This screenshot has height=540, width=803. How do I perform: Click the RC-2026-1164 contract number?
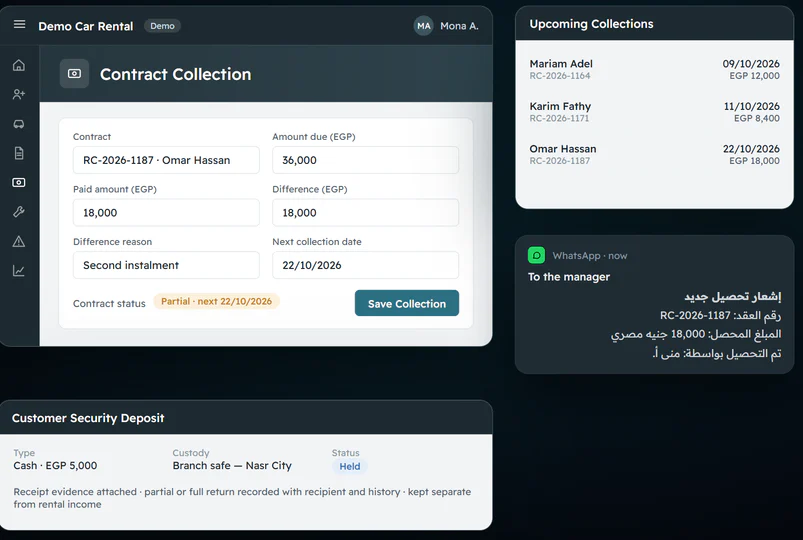[560, 76]
